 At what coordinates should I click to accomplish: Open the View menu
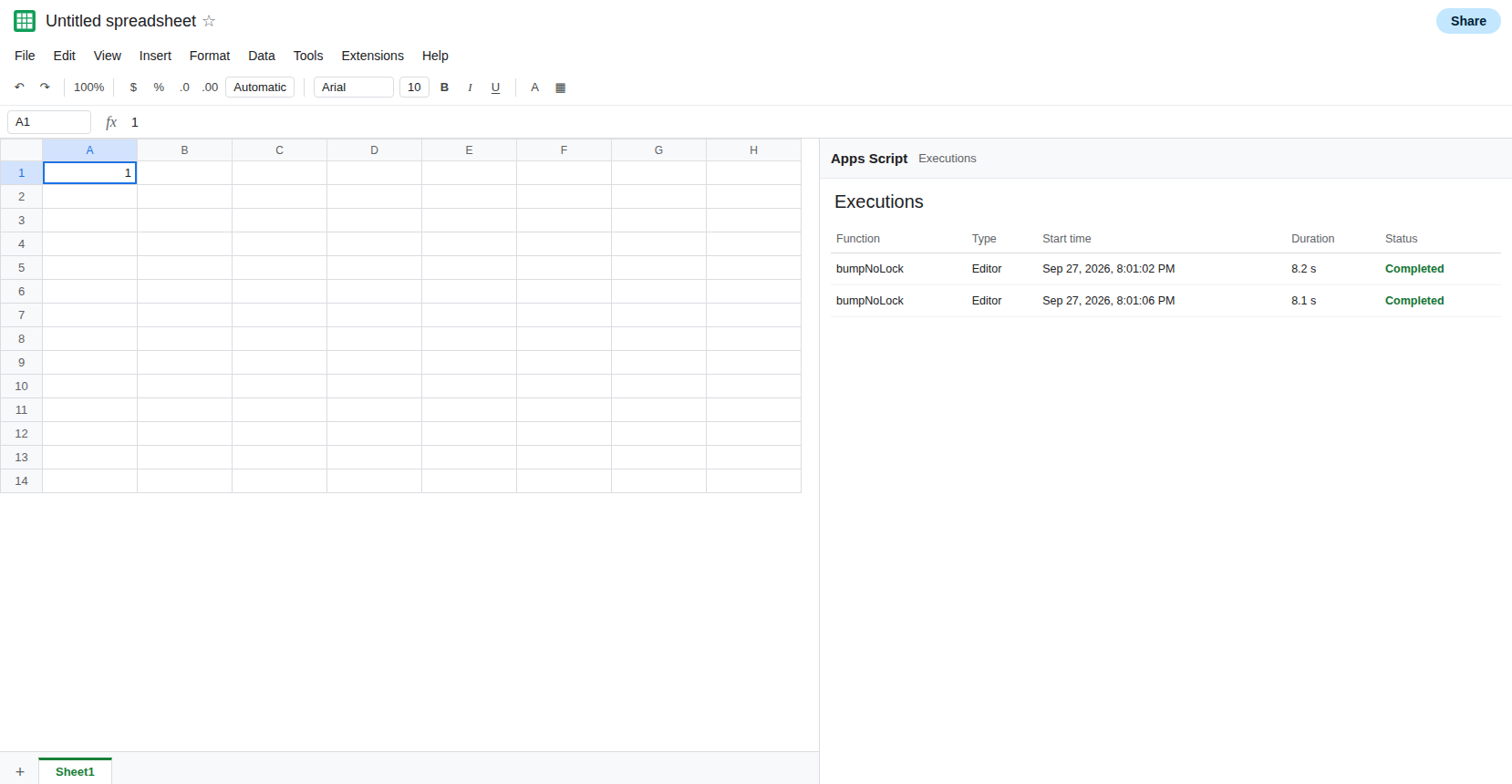coord(108,56)
